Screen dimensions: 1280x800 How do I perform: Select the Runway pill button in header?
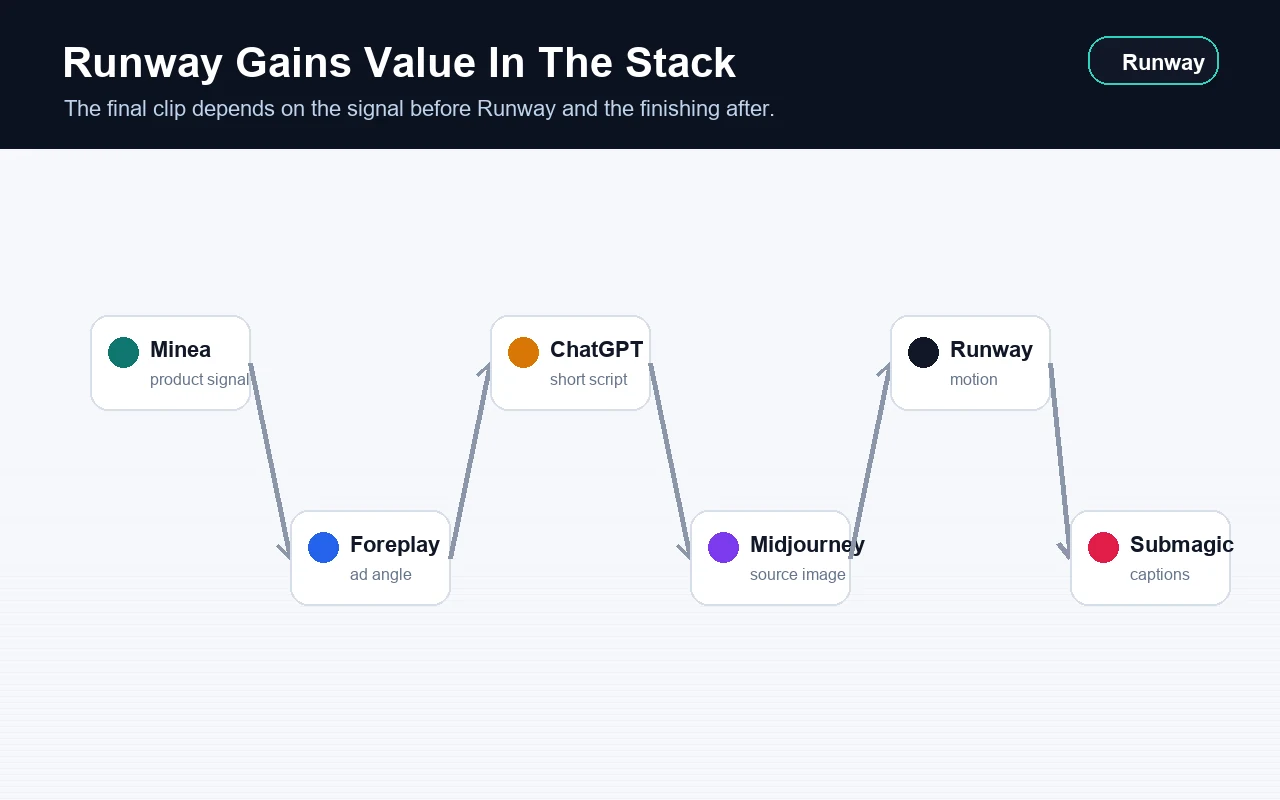[1153, 61]
